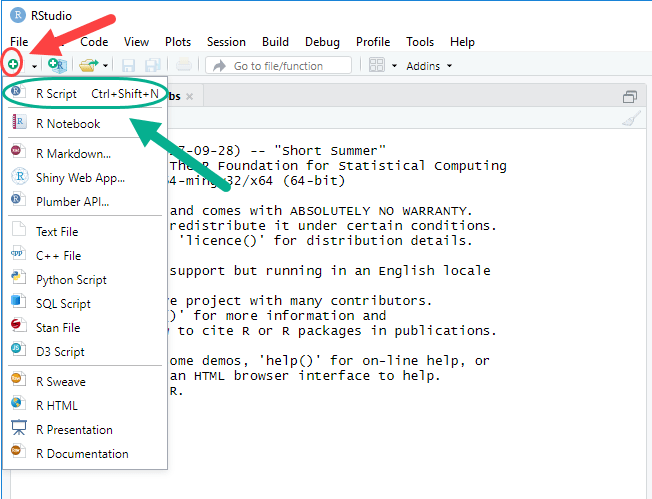Viewport: 652px width, 499px height.
Task: Click the Save All documents icon
Action: point(153,65)
